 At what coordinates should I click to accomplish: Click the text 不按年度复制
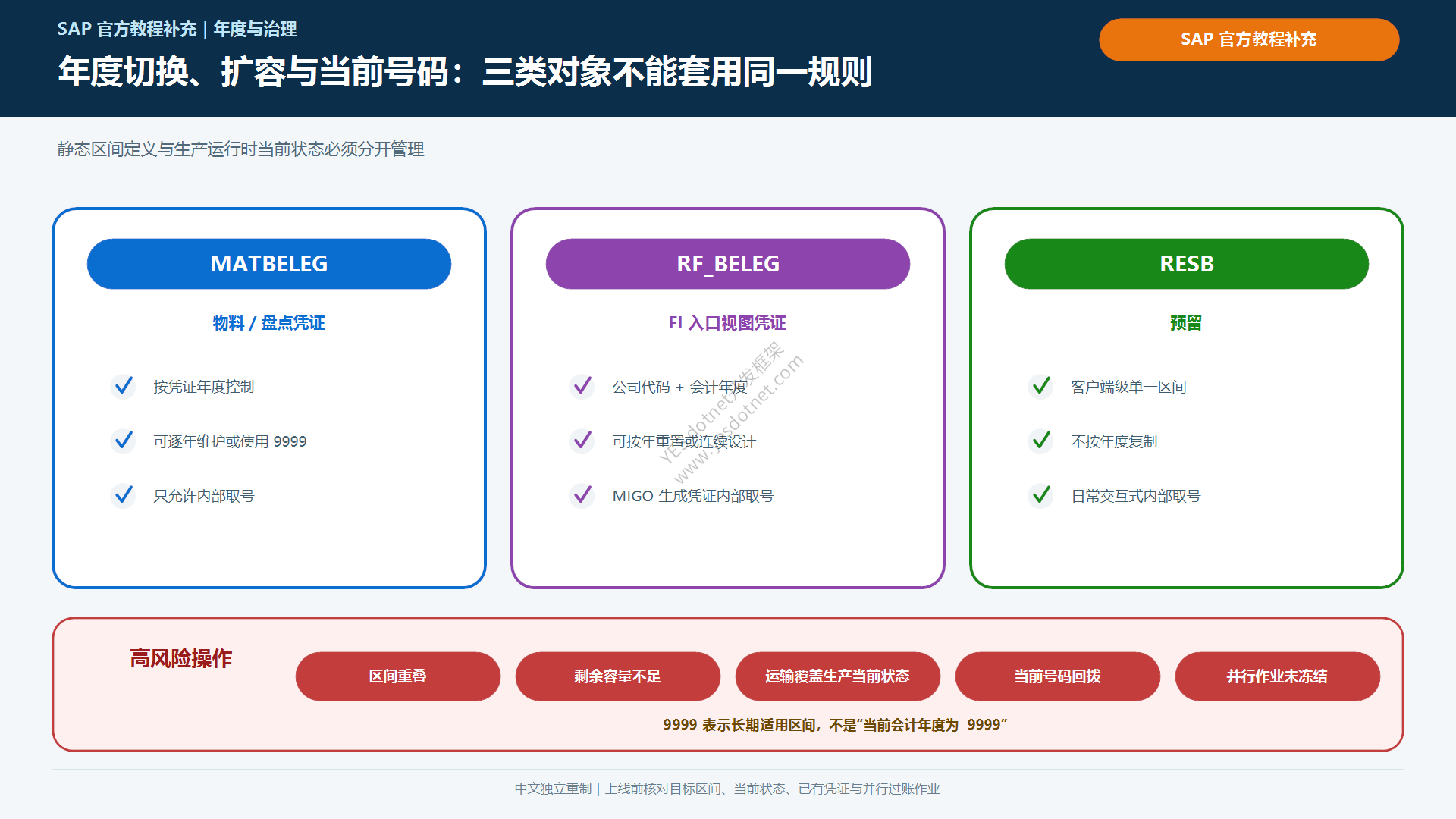1114,441
